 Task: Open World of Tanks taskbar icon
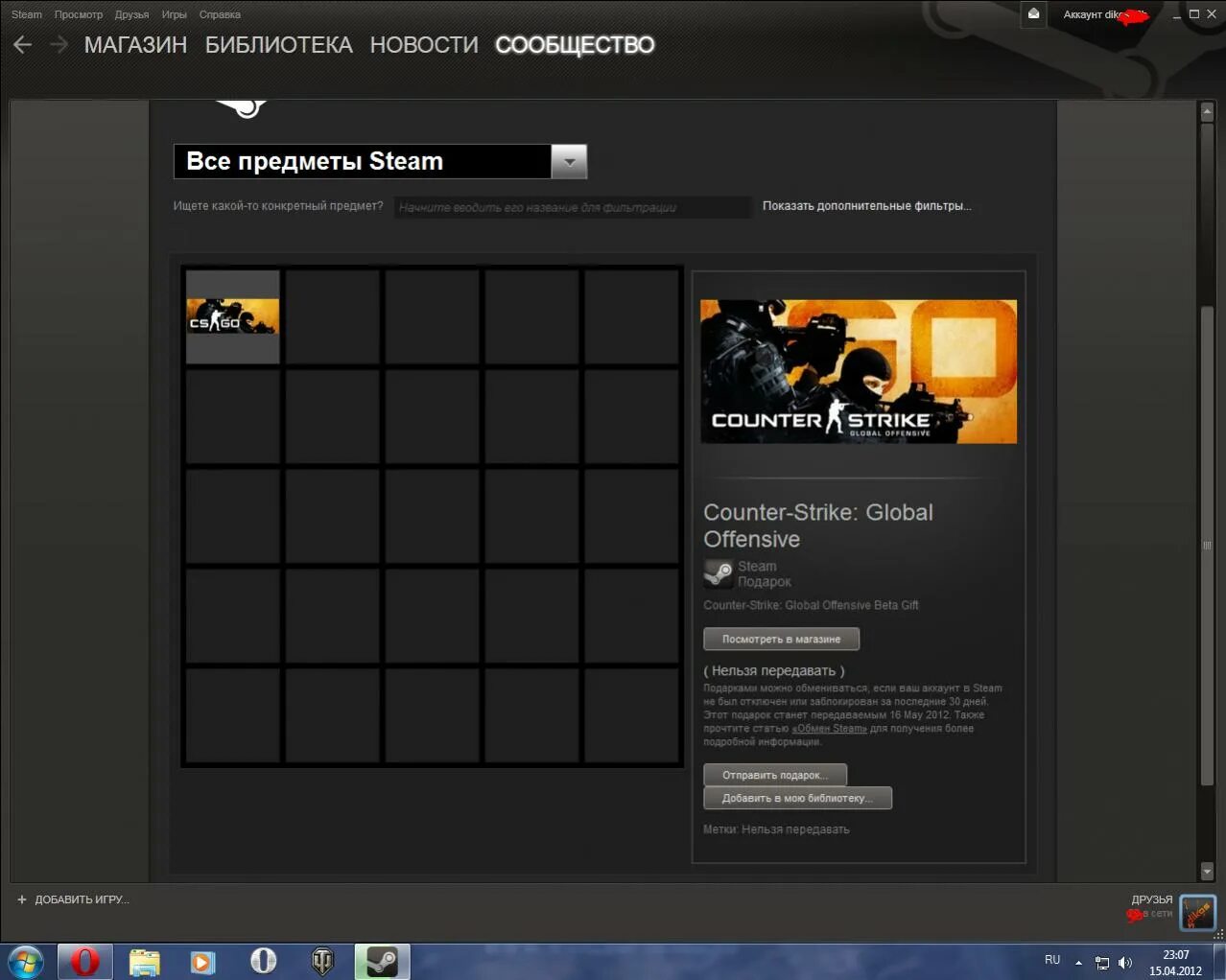pos(322,961)
